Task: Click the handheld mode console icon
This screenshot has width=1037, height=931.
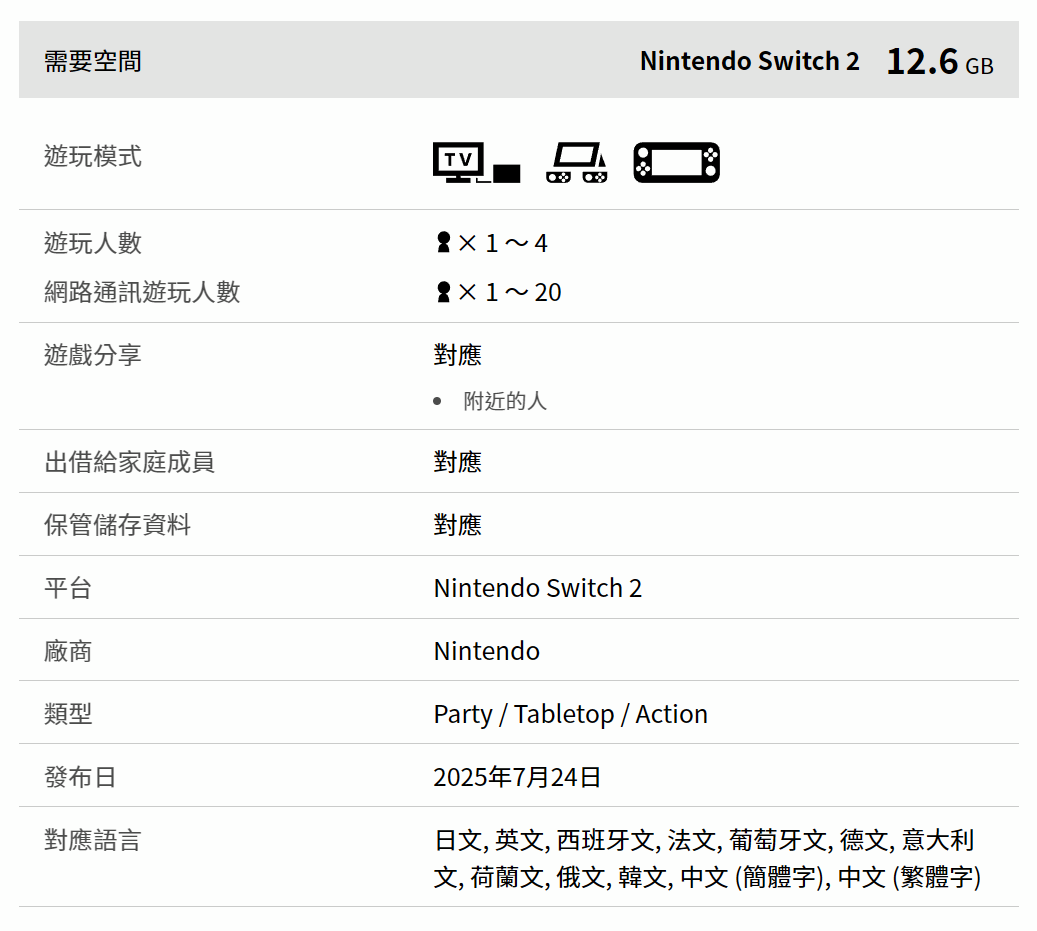Action: point(676,162)
